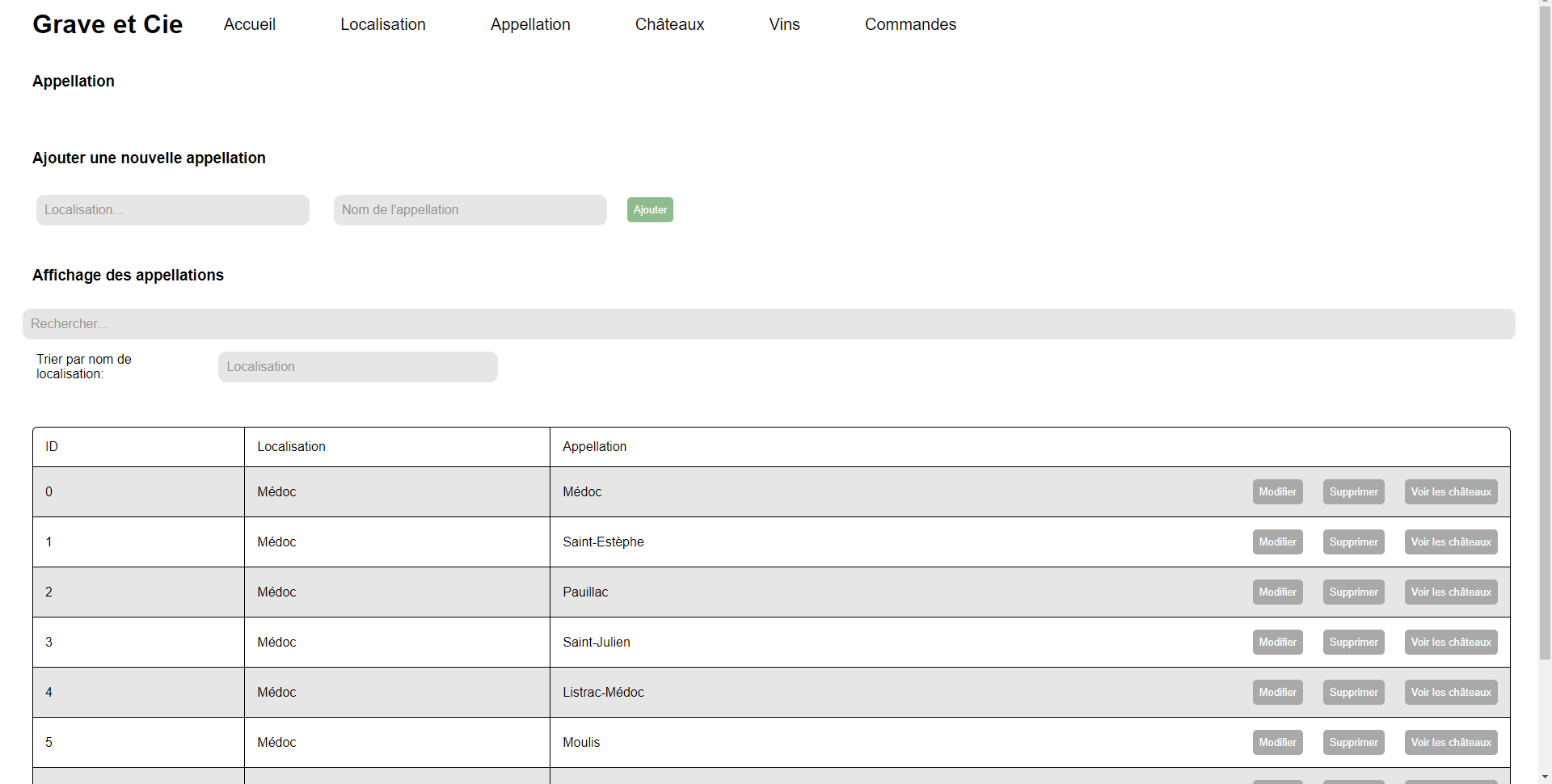Open the Accueil page
Screen dimensions: 1552x784
(249, 24)
